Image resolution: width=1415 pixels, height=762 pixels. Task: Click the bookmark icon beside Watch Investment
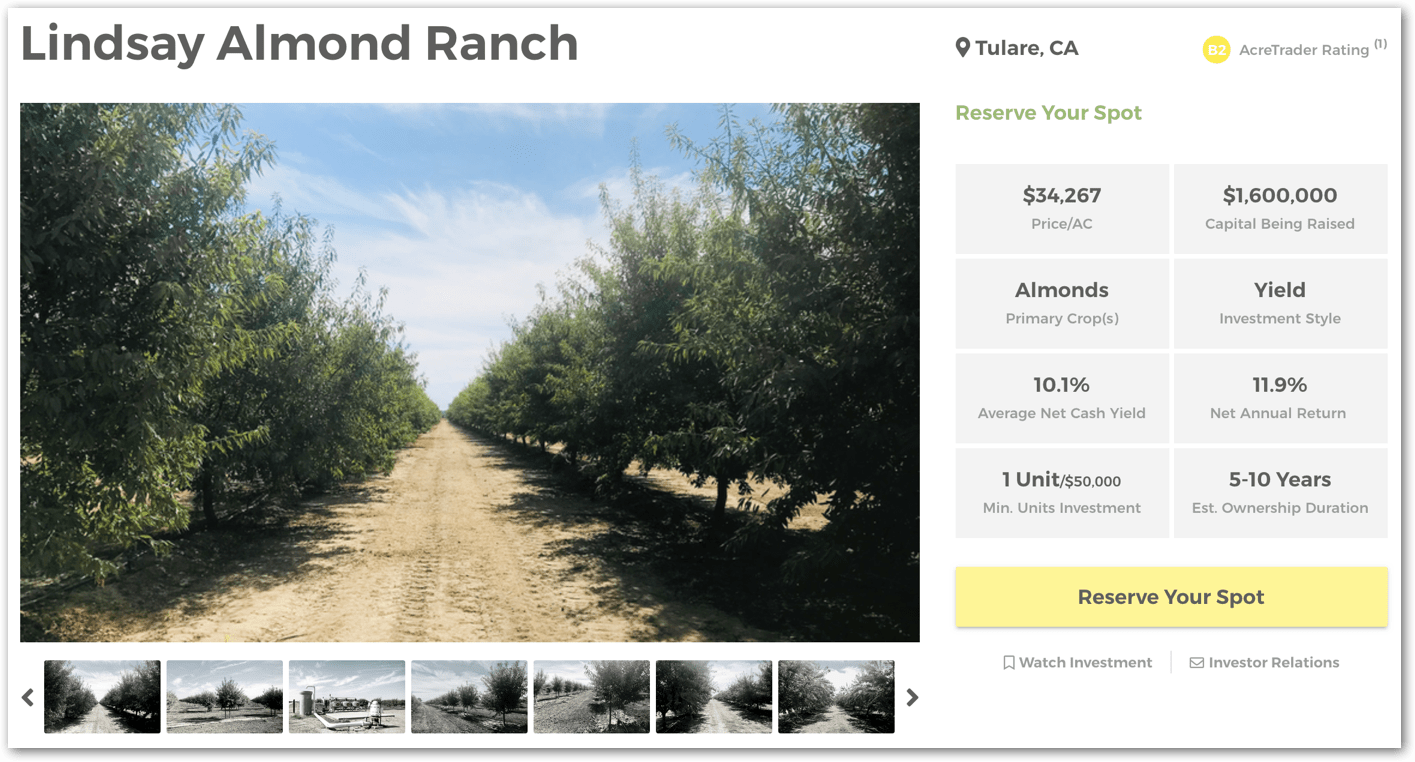click(x=1009, y=663)
